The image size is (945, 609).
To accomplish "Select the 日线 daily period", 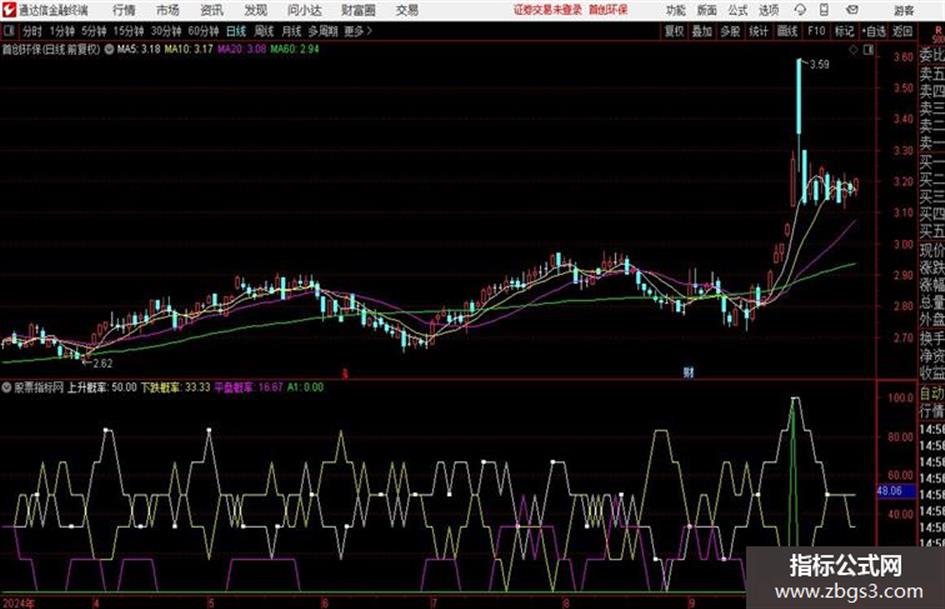I will (236, 31).
